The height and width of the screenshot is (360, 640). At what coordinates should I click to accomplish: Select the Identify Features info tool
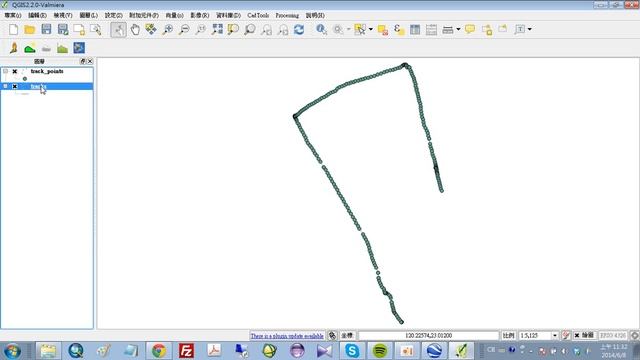coord(321,29)
